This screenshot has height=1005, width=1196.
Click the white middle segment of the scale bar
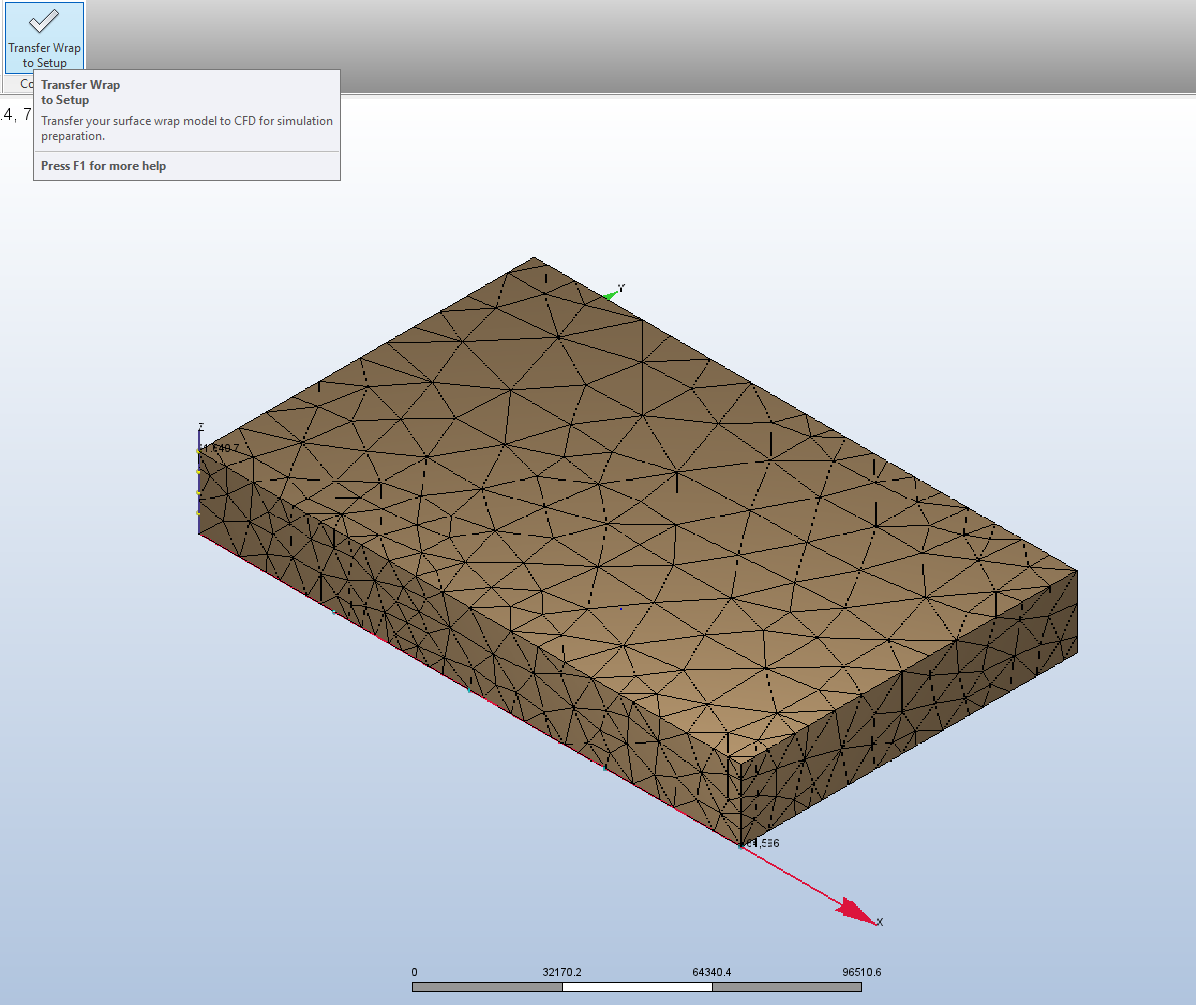(637, 987)
